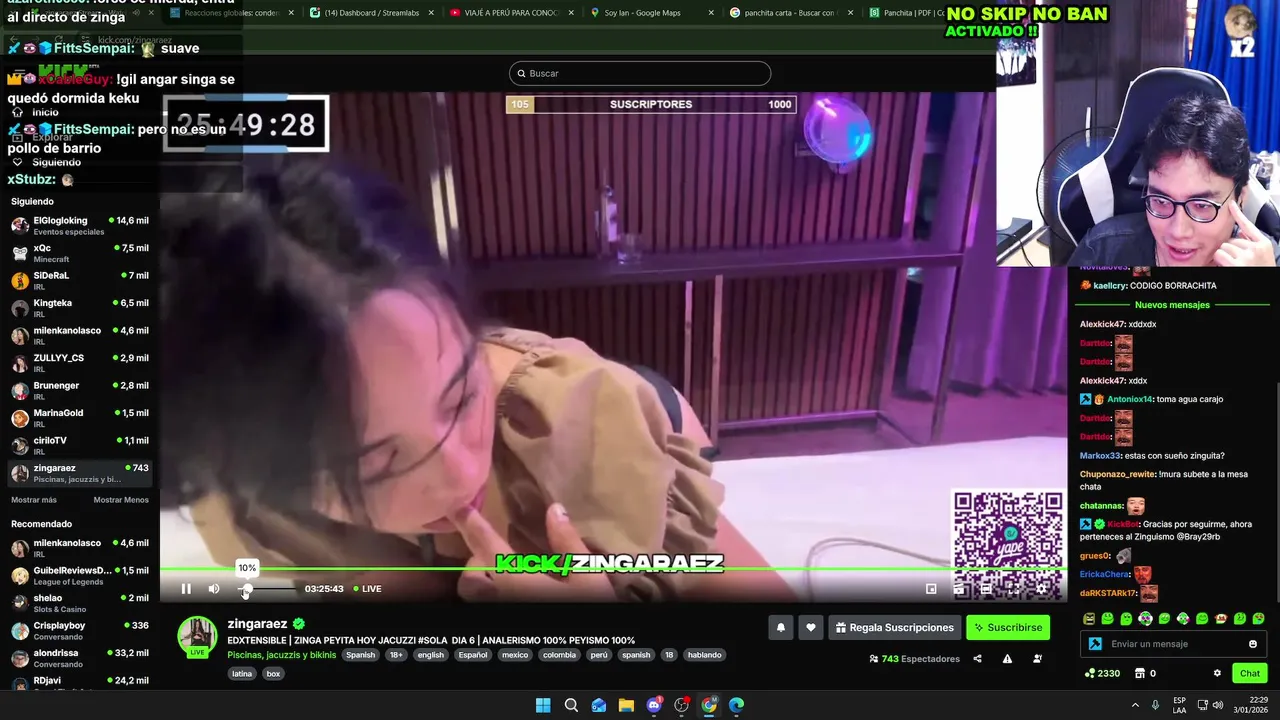This screenshot has height=720, width=1280.
Task: Open ZULLYY_CS channel in sidebar
Action: coord(80,363)
